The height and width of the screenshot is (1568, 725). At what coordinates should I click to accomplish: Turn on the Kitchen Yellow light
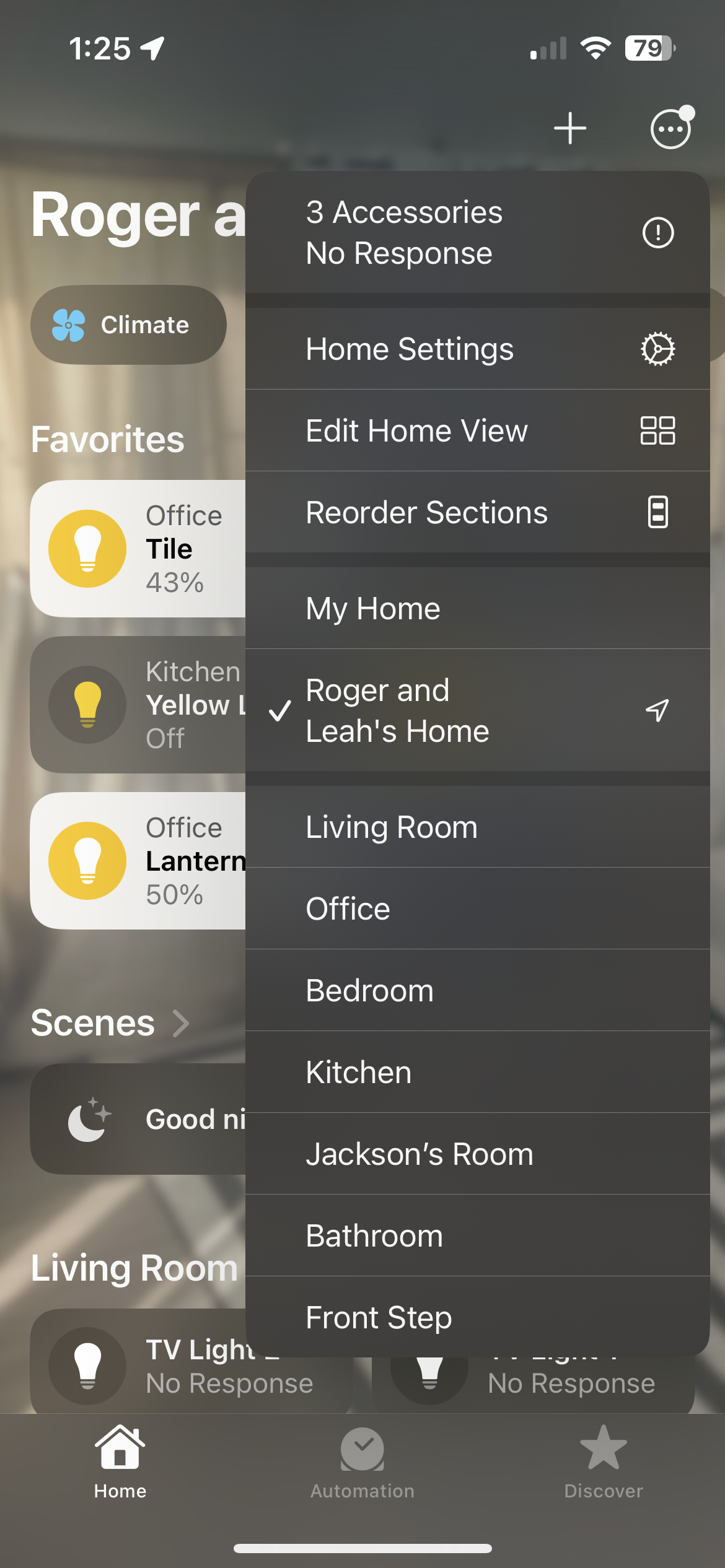(87, 705)
